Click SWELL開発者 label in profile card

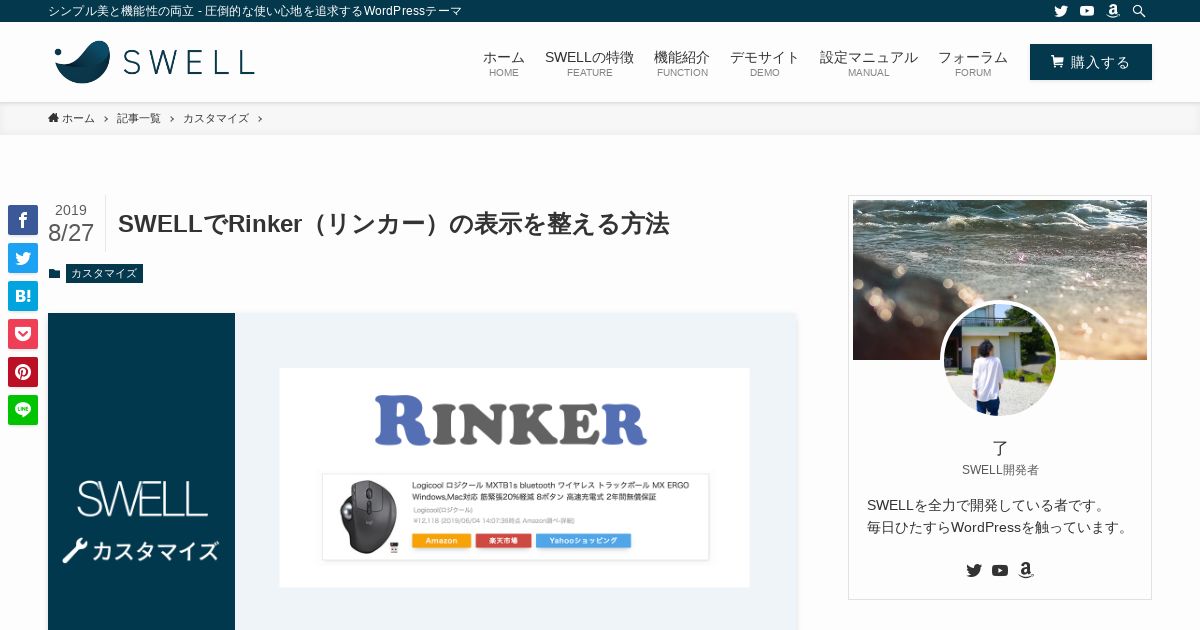pyautogui.click(x=1000, y=470)
